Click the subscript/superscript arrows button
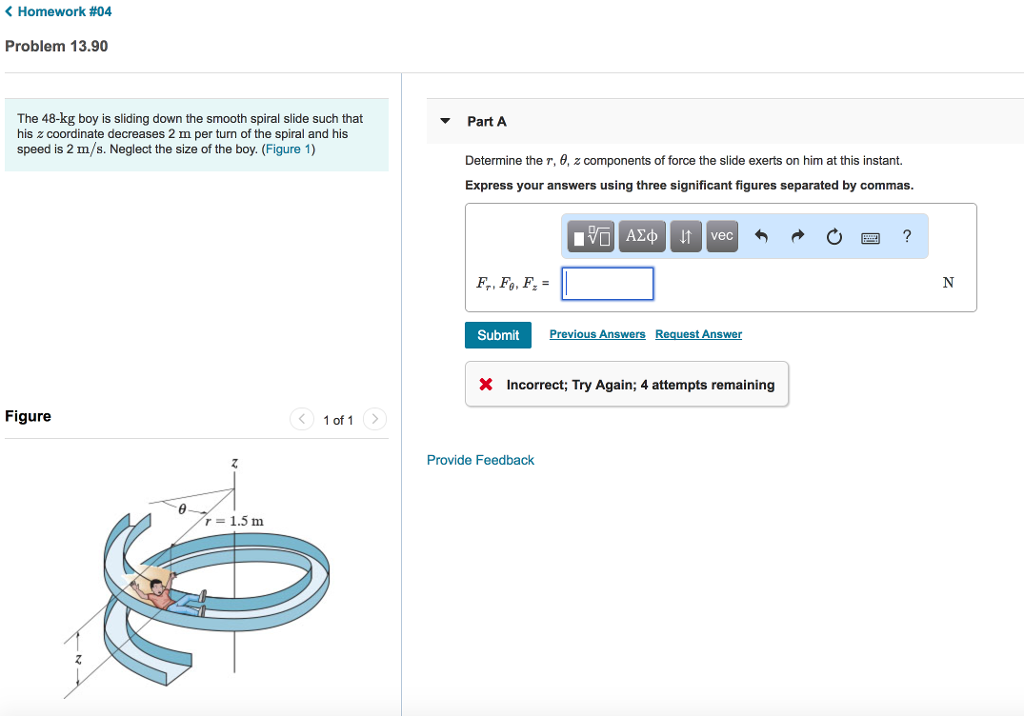 pos(685,236)
